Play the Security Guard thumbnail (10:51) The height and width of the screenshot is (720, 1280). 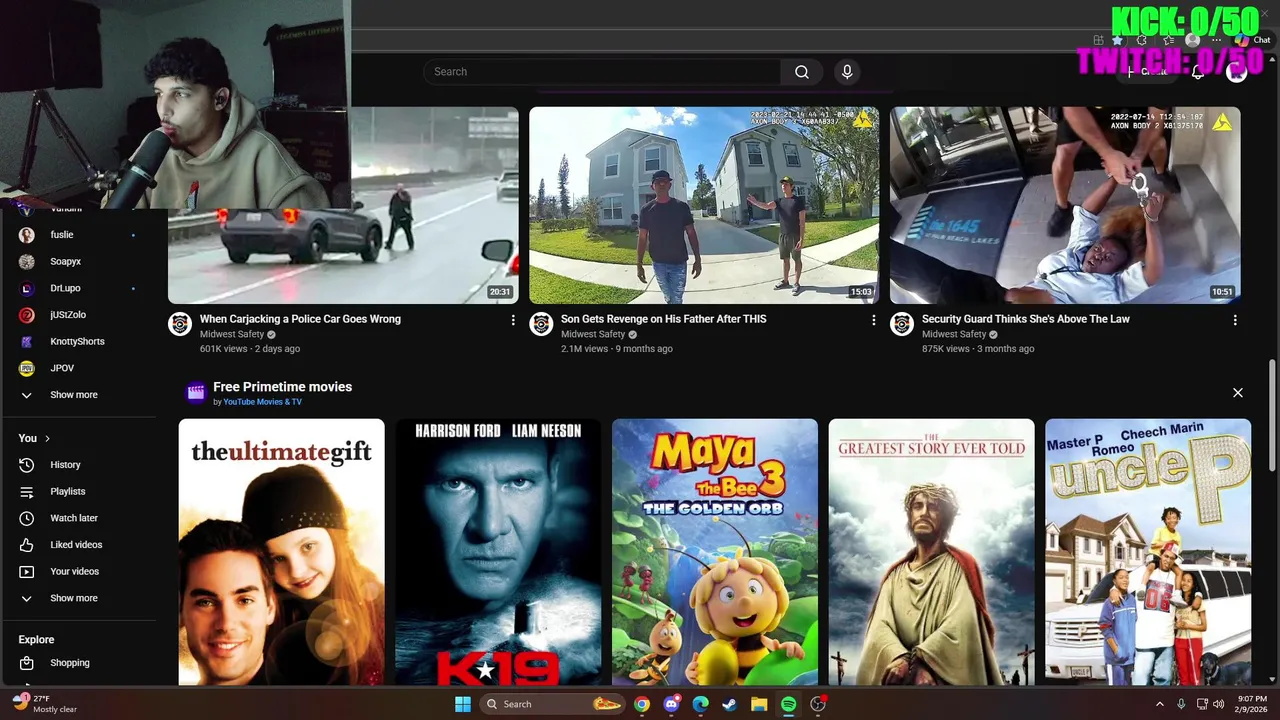(x=1065, y=205)
